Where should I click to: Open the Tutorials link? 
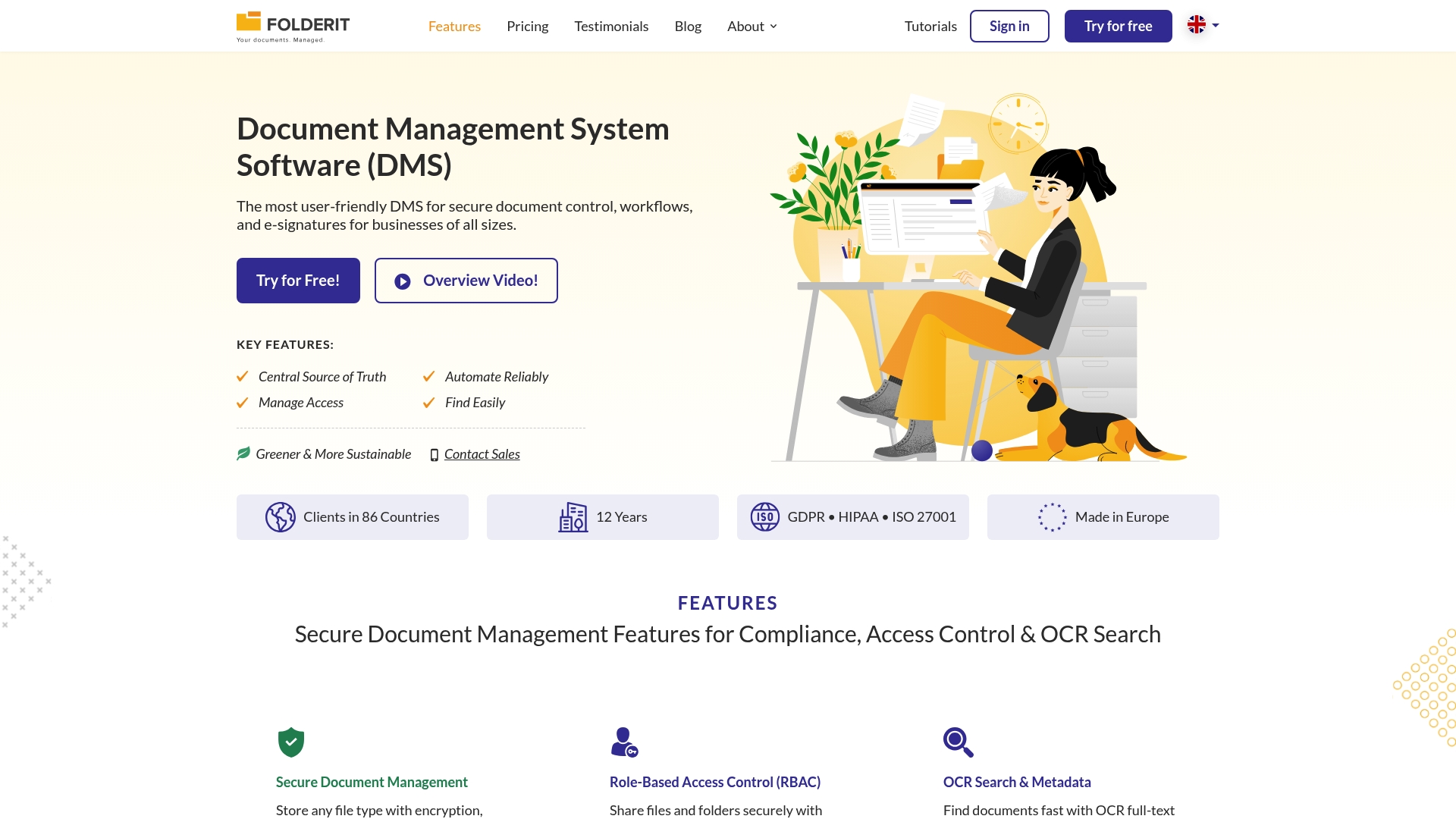tap(930, 26)
